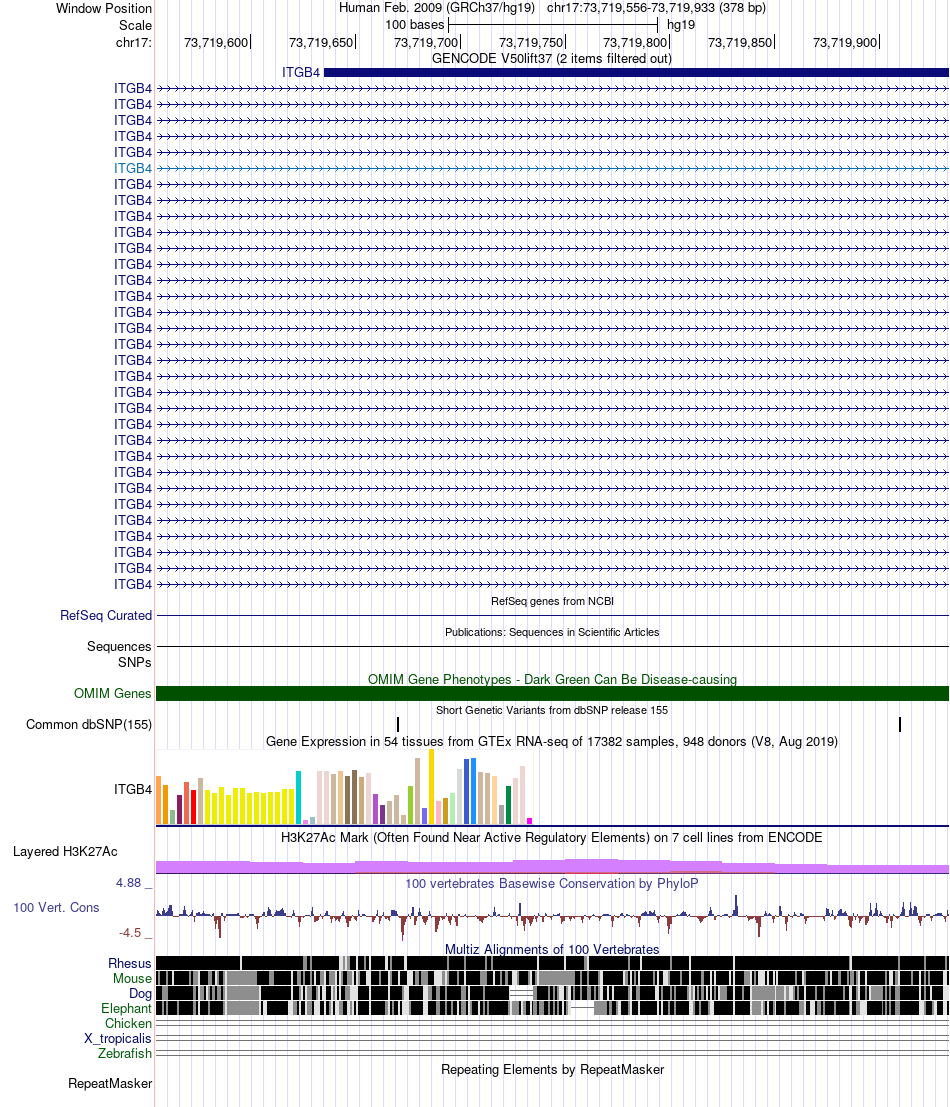Click the Mouse alignment label
950x1107 pixels.
point(132,979)
